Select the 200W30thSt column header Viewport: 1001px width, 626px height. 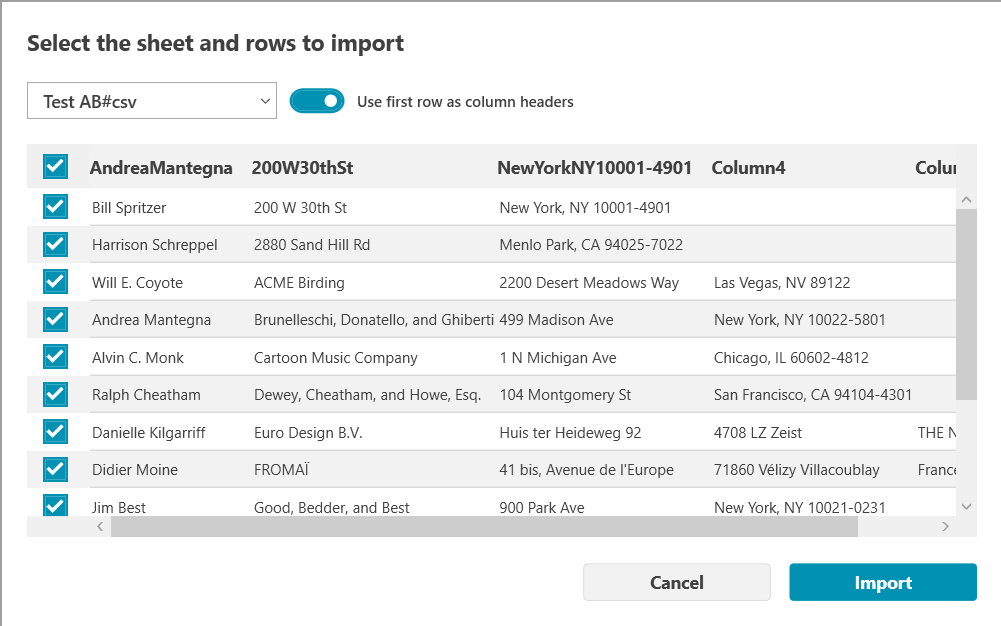click(302, 168)
